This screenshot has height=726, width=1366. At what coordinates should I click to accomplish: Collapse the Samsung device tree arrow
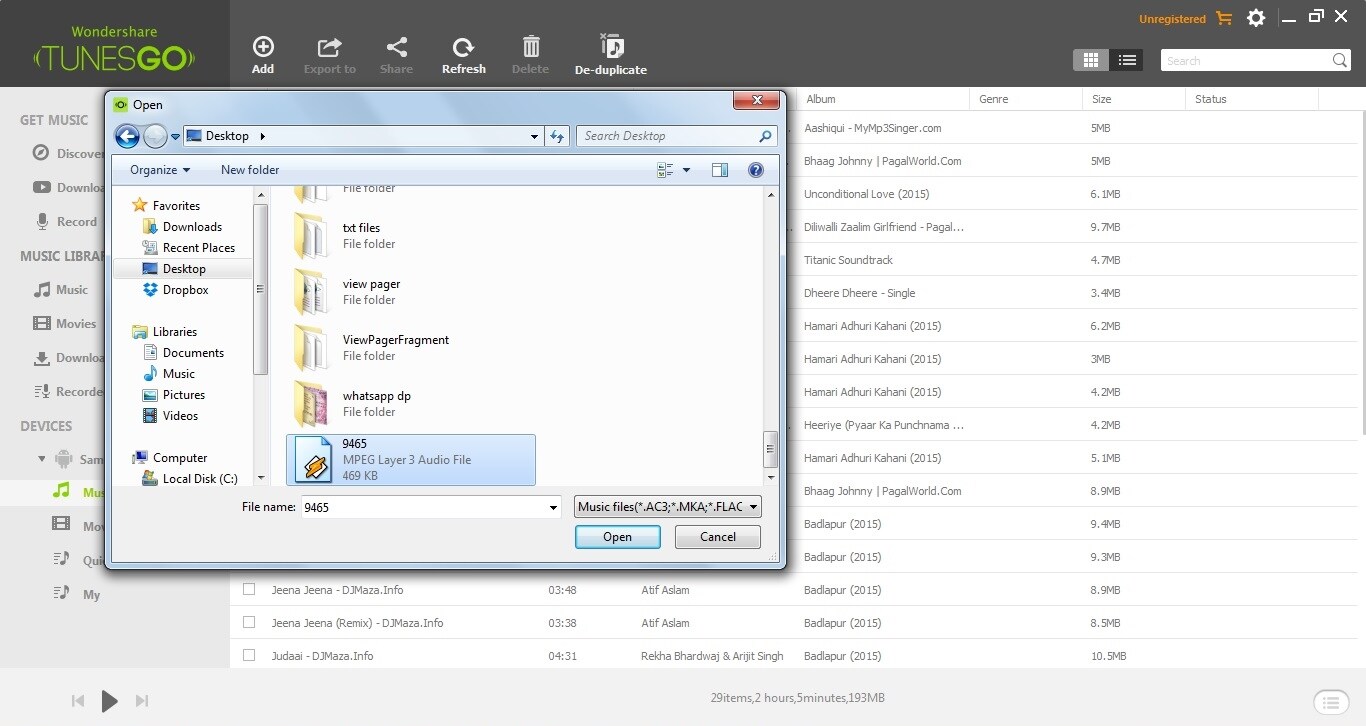[x=42, y=460]
